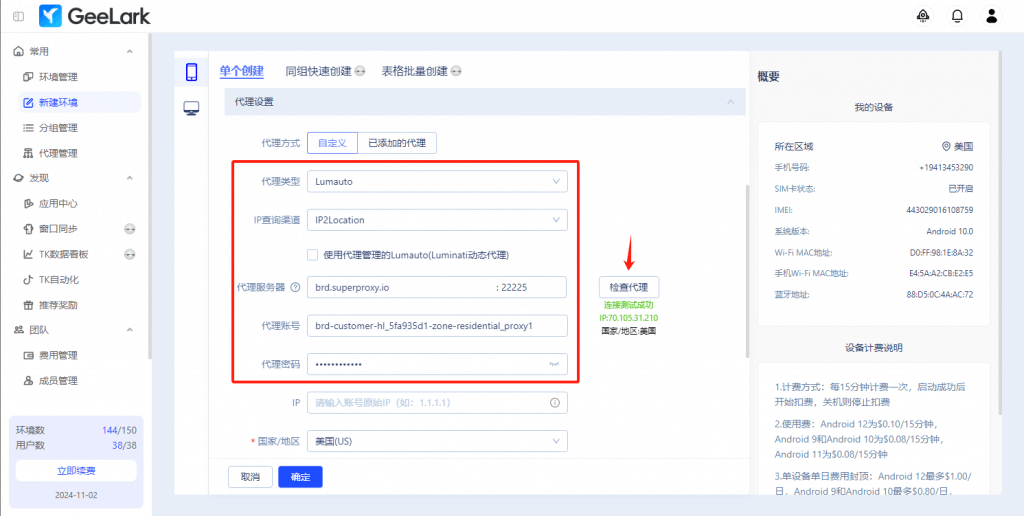Switch to 同组快速创建 tab
This screenshot has width=1024, height=516.
pyautogui.click(x=318, y=71)
